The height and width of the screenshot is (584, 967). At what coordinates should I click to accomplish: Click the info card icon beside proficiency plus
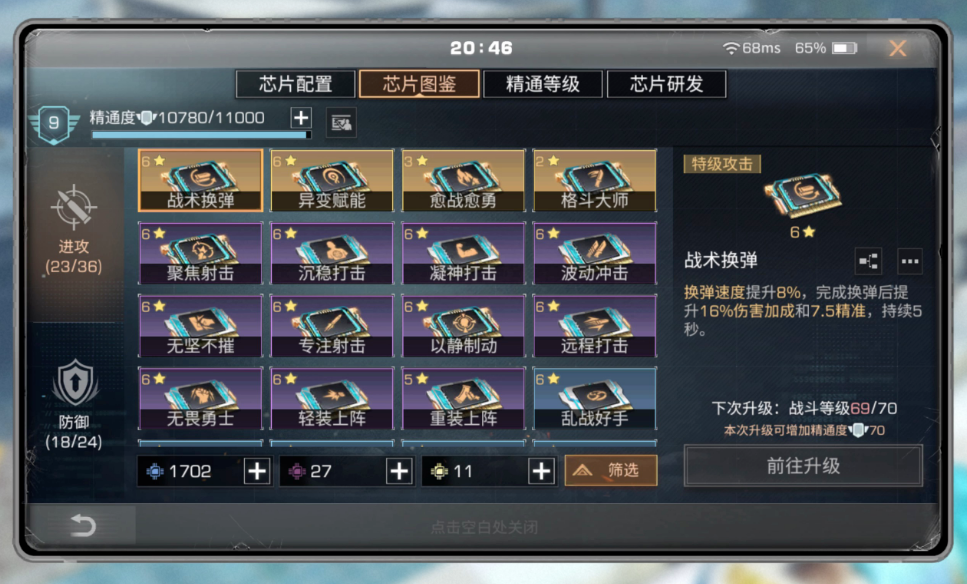[341, 123]
